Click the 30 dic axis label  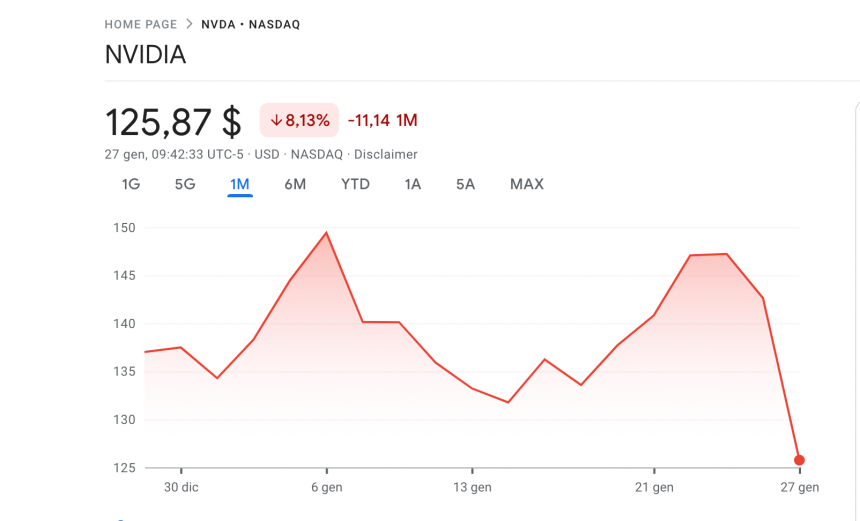[181, 487]
